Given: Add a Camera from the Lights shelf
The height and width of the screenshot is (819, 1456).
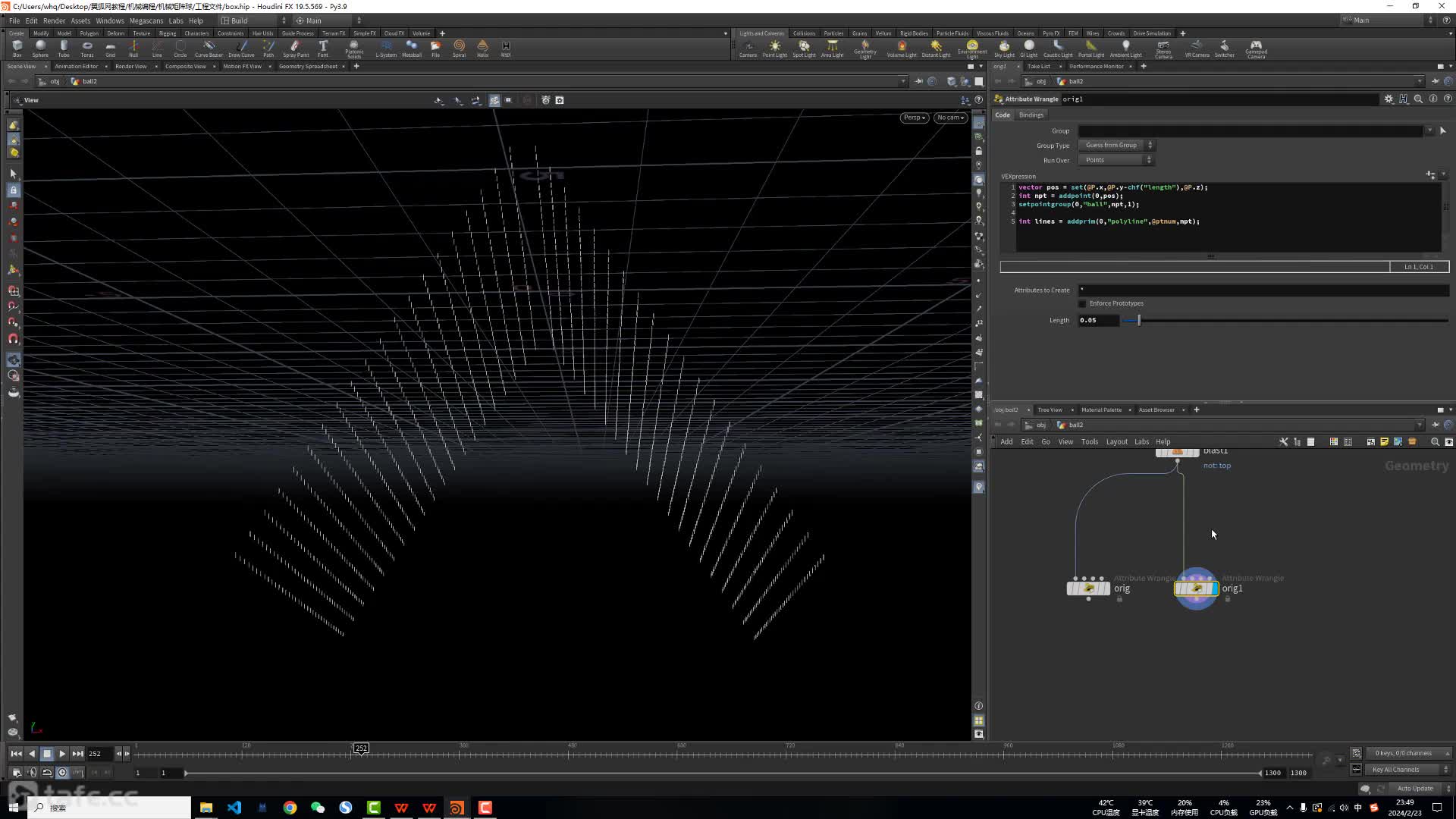Looking at the screenshot, I should (x=748, y=49).
